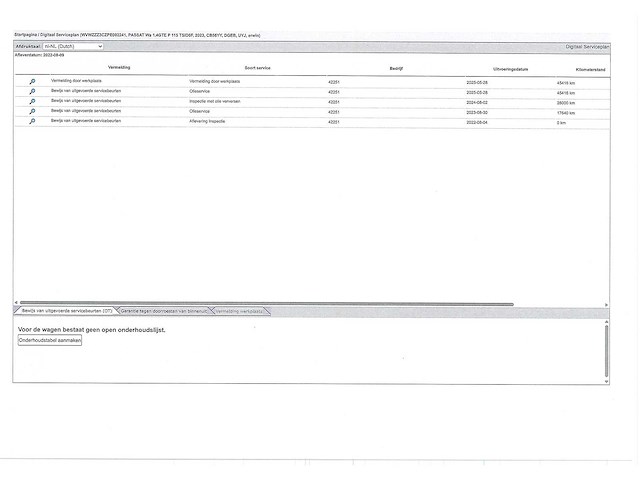Open details of Vermelding door werkplaats row
The width and height of the screenshot is (640, 480).
32,81
